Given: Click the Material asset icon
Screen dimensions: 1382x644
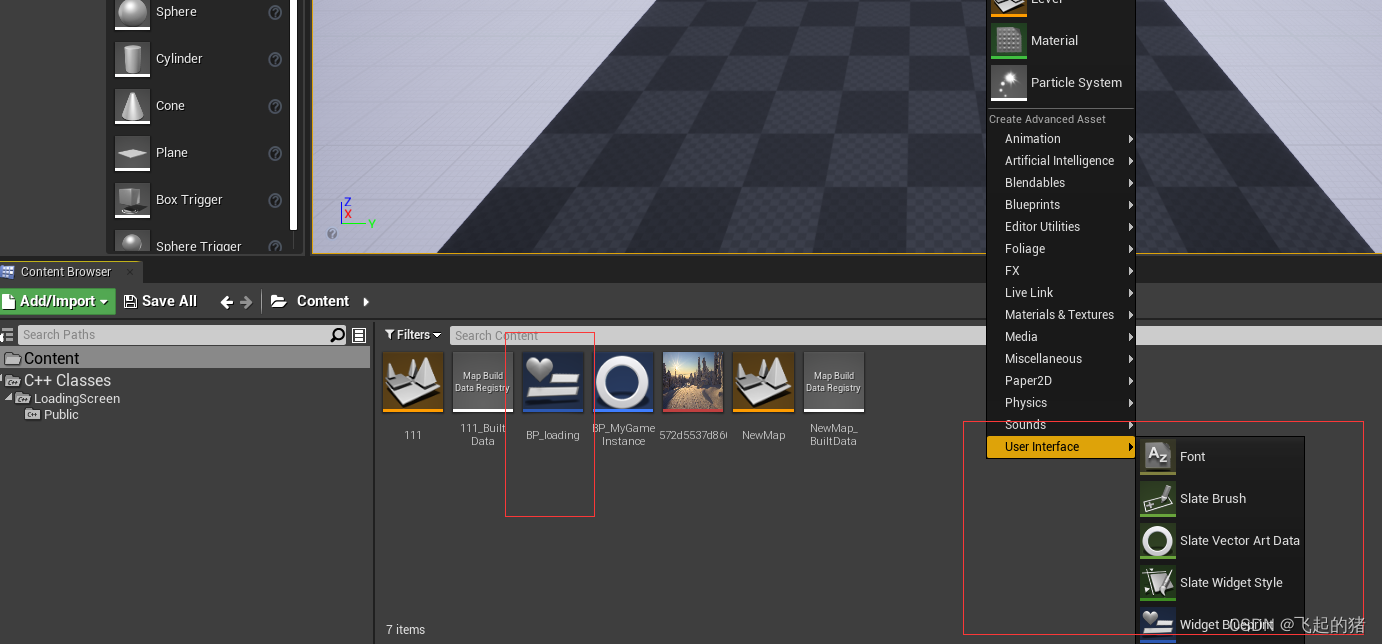Looking at the screenshot, I should (x=1009, y=41).
